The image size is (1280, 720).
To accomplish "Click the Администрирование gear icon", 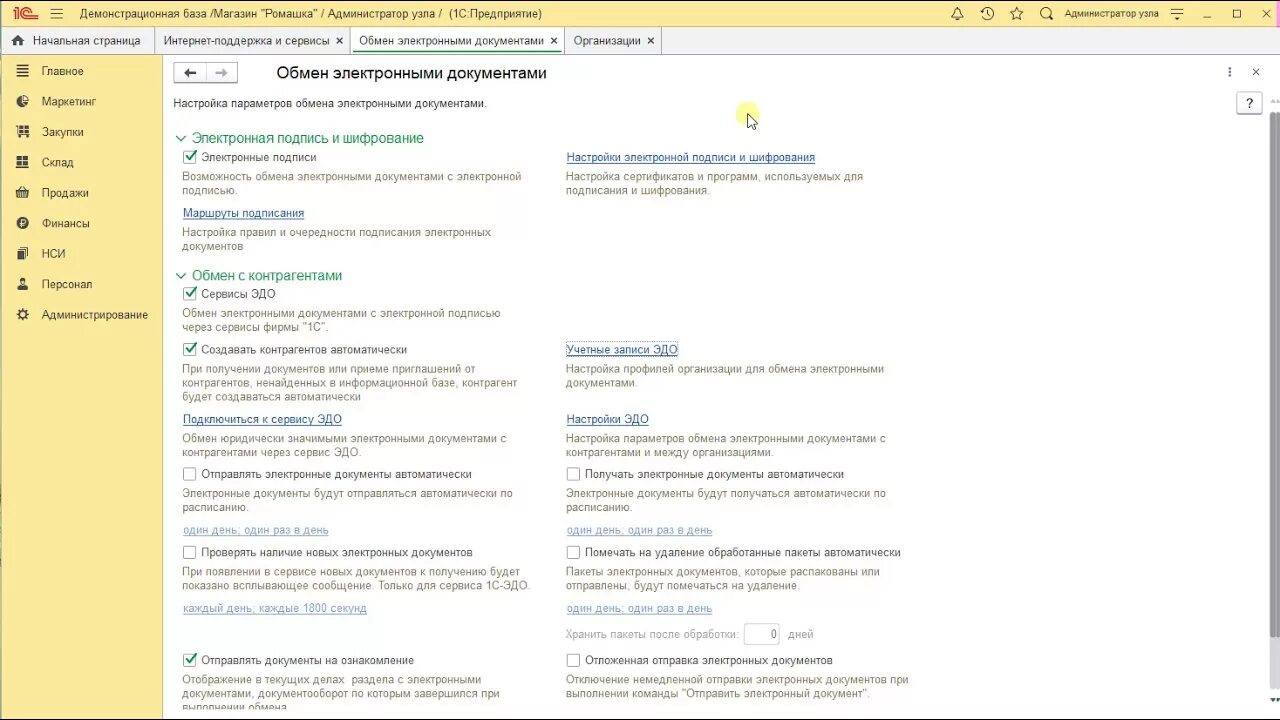I will pyautogui.click(x=22, y=315).
